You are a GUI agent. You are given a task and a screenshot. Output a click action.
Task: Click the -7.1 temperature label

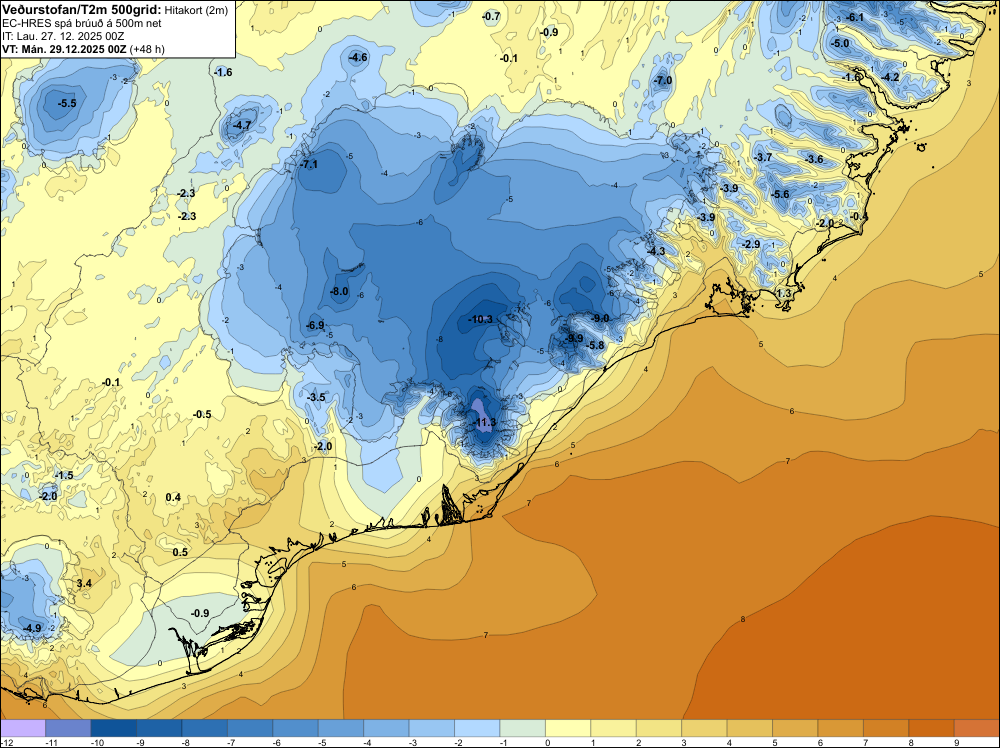(x=309, y=165)
